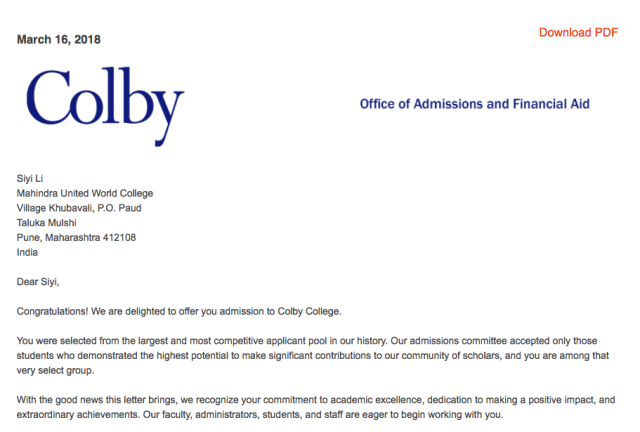Screen dimensions: 640x432
Task: Click the recipient name Siyi Li
Action: [30, 178]
